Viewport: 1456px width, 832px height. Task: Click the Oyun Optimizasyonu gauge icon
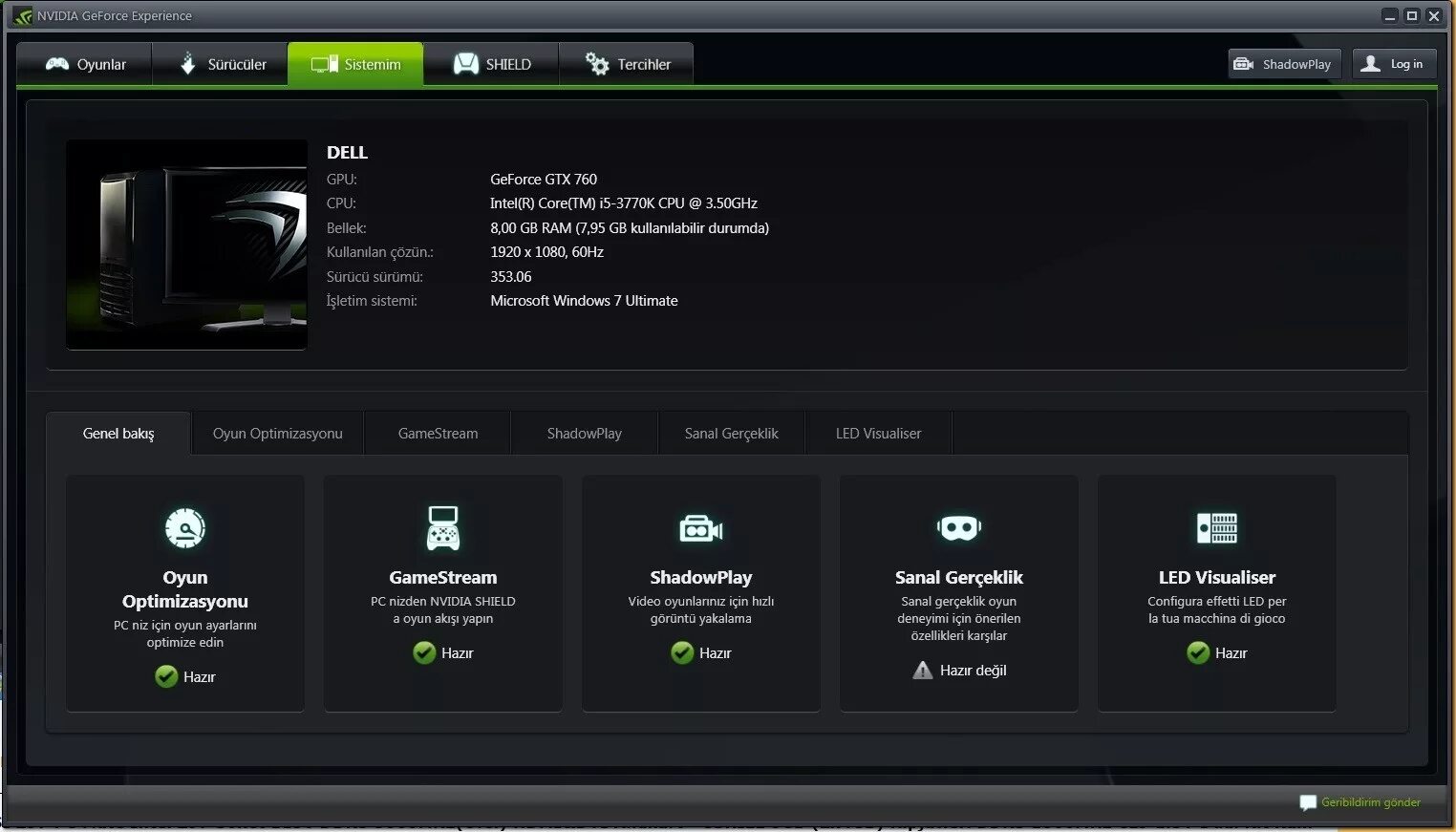coord(185,527)
